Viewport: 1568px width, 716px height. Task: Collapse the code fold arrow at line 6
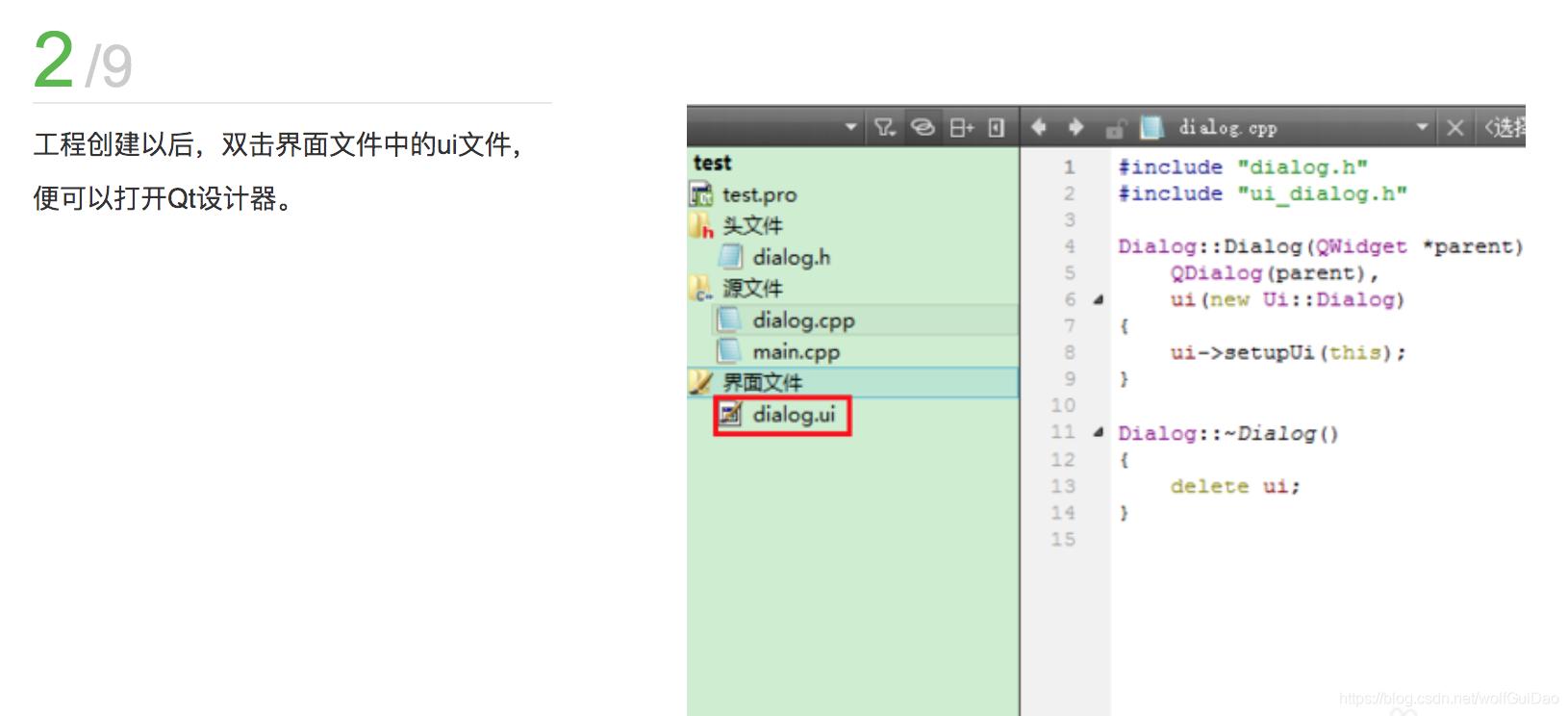tap(1098, 300)
